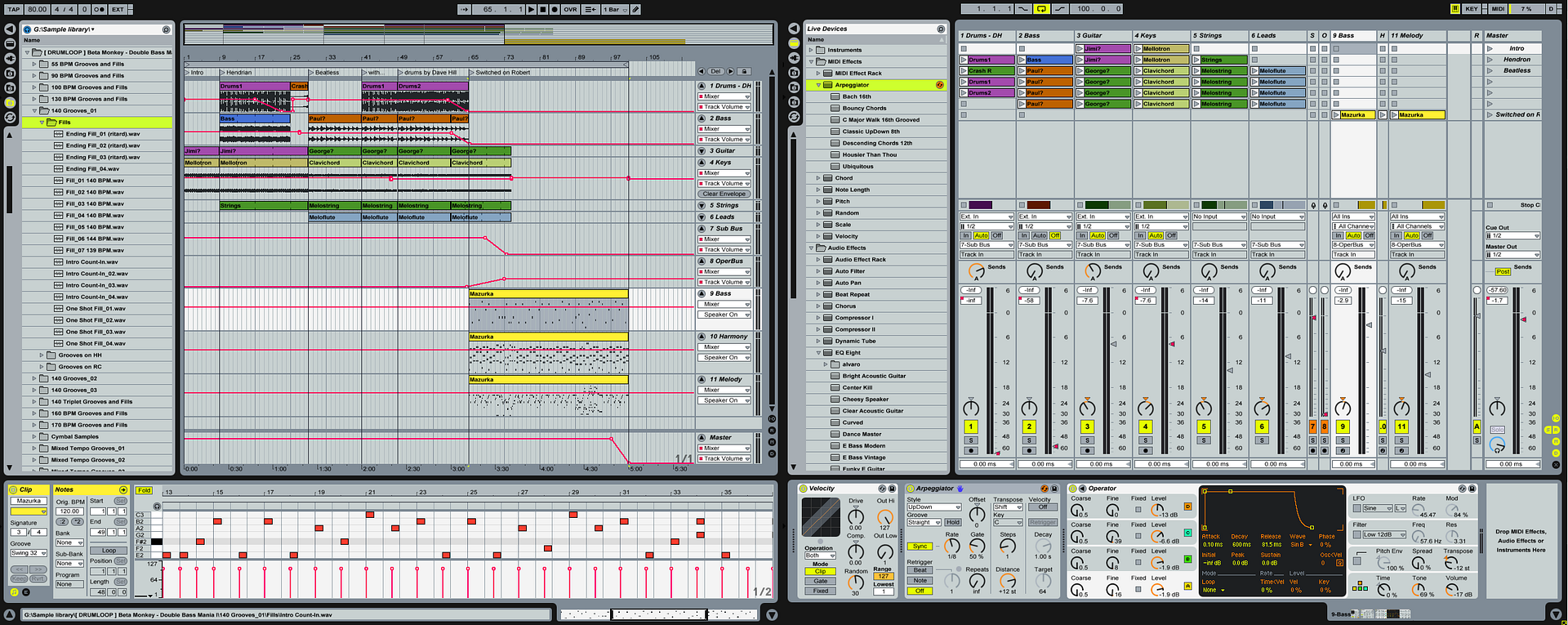Click the TAP tempo button

click(14, 9)
